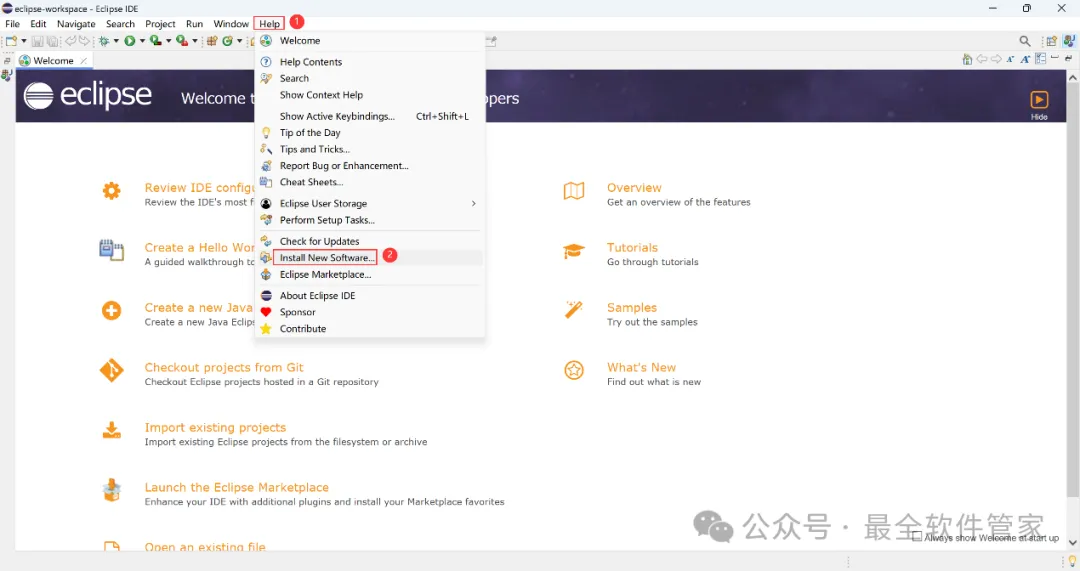This screenshot has width=1080, height=571.
Task: Select Check for Updates menu item
Action: pyautogui.click(x=371, y=241)
